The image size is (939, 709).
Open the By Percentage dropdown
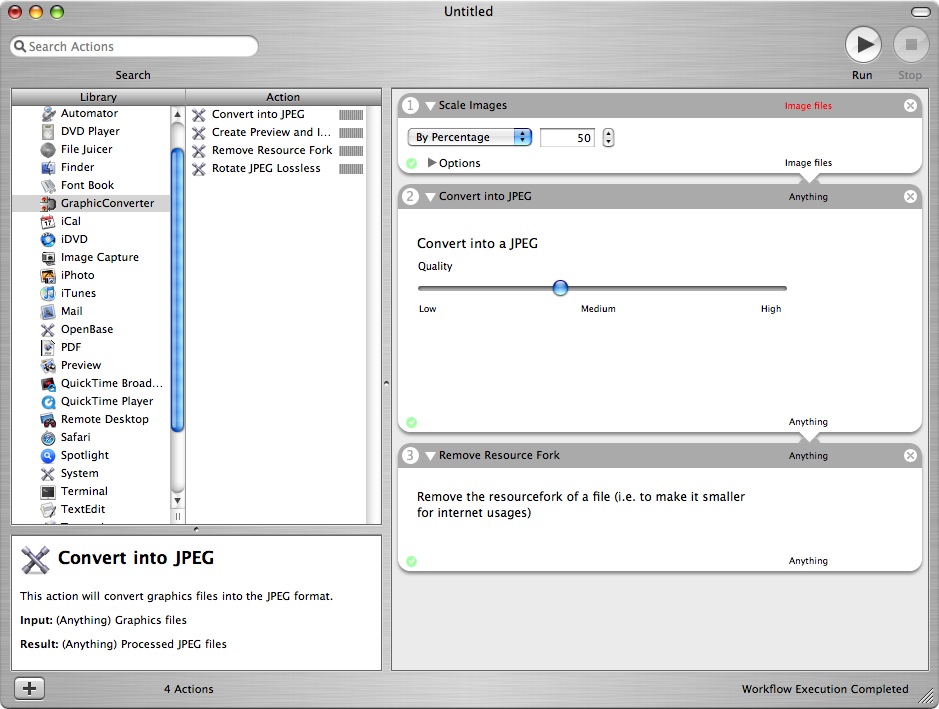(x=470, y=137)
